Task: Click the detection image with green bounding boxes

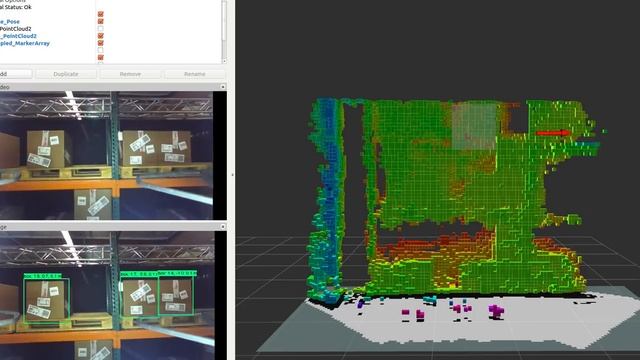Action: point(107,296)
